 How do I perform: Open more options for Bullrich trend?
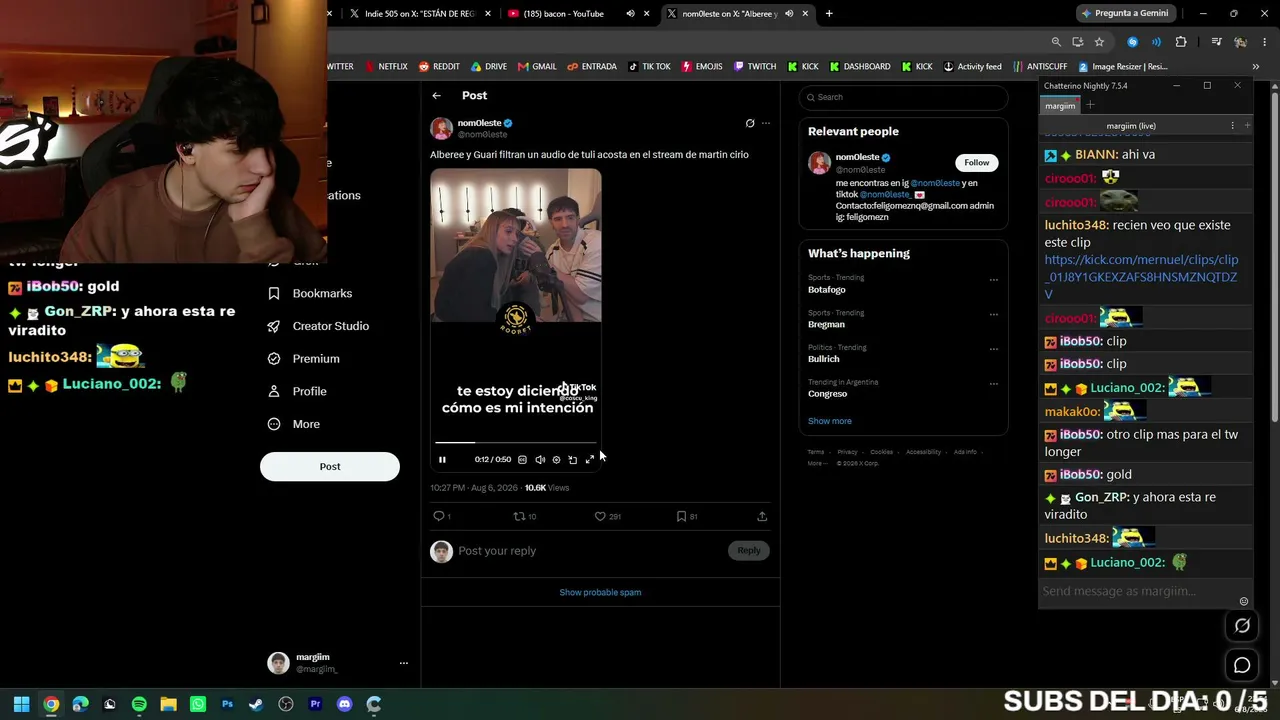pos(993,349)
